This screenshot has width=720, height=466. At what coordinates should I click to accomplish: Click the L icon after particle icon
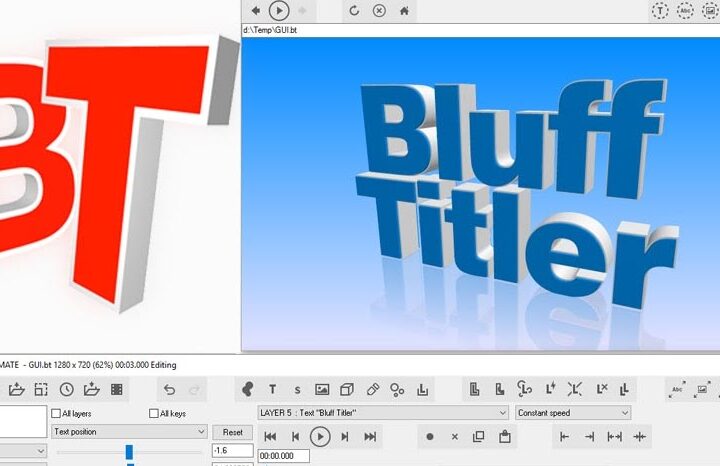tap(422, 390)
